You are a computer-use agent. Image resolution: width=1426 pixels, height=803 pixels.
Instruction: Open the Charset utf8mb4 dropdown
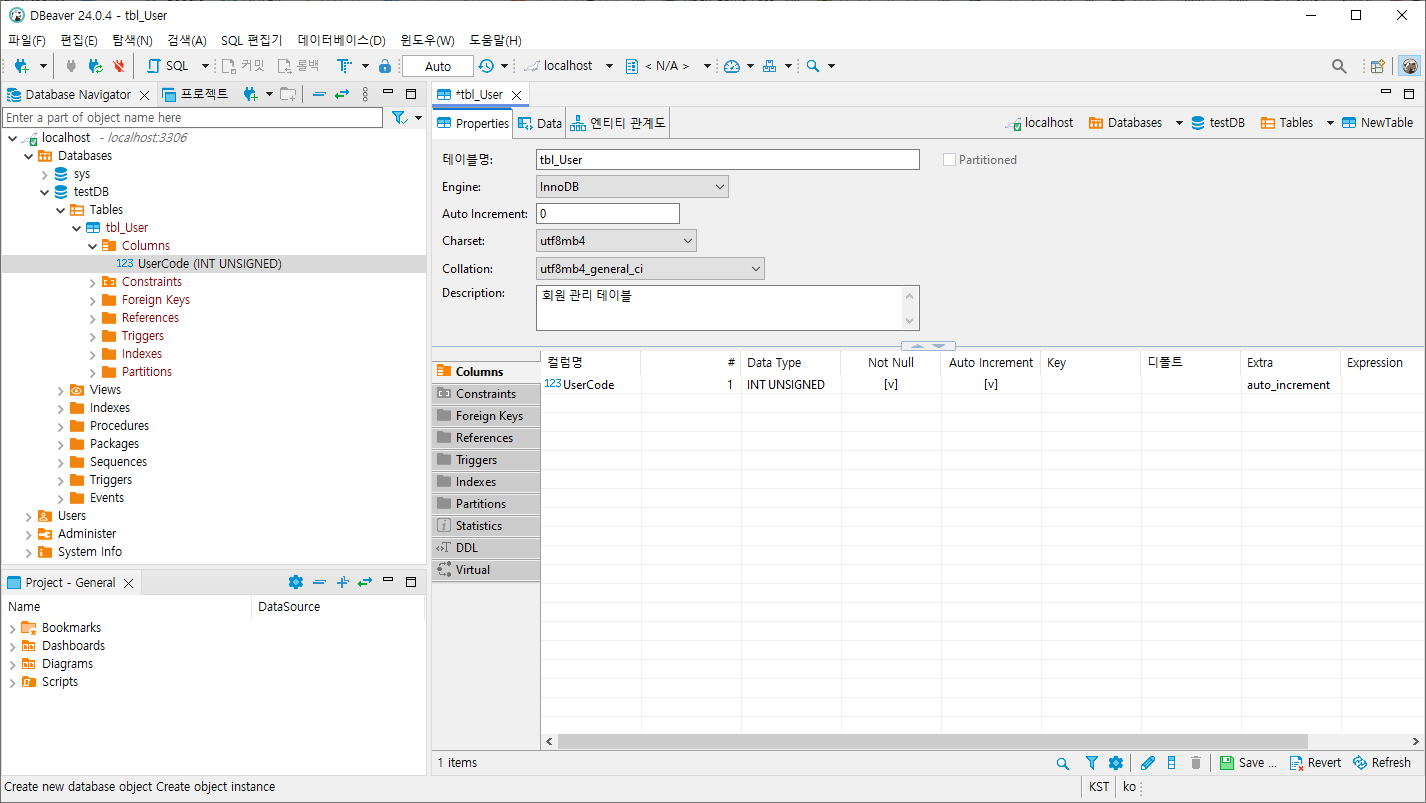click(616, 241)
